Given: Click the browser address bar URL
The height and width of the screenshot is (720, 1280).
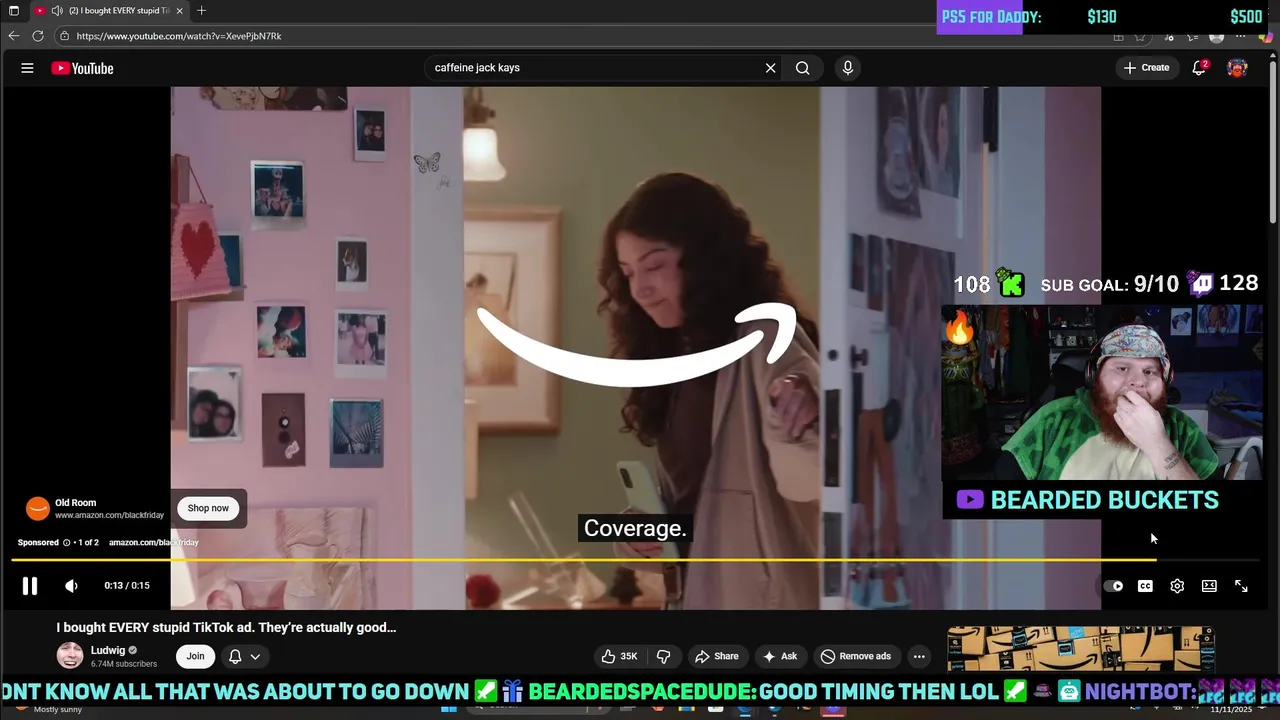Looking at the screenshot, I should (179, 36).
